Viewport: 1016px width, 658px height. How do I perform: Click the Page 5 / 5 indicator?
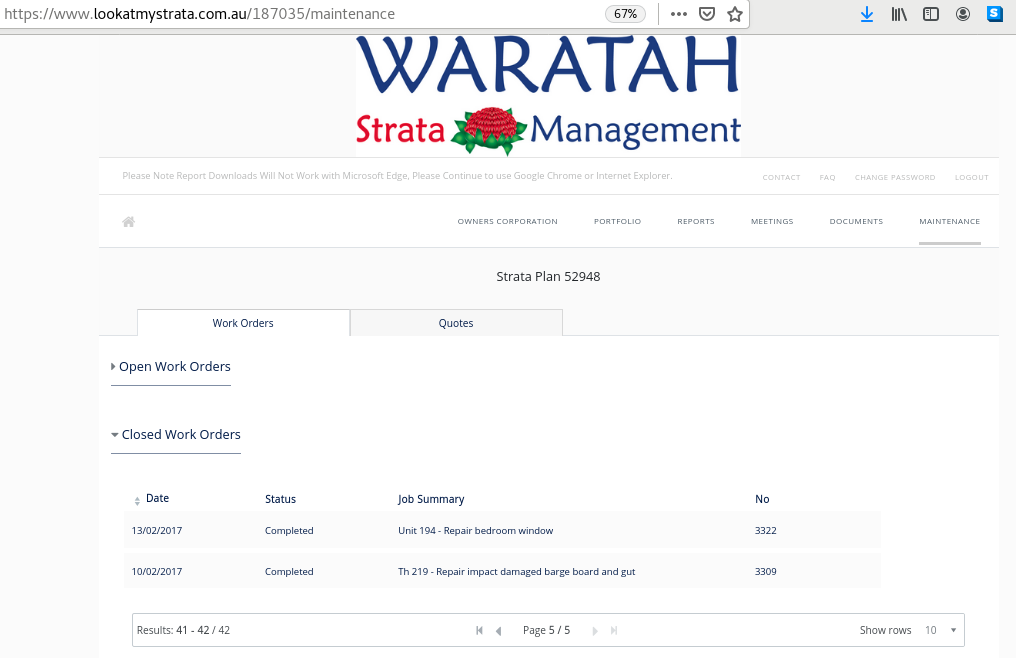tap(546, 630)
